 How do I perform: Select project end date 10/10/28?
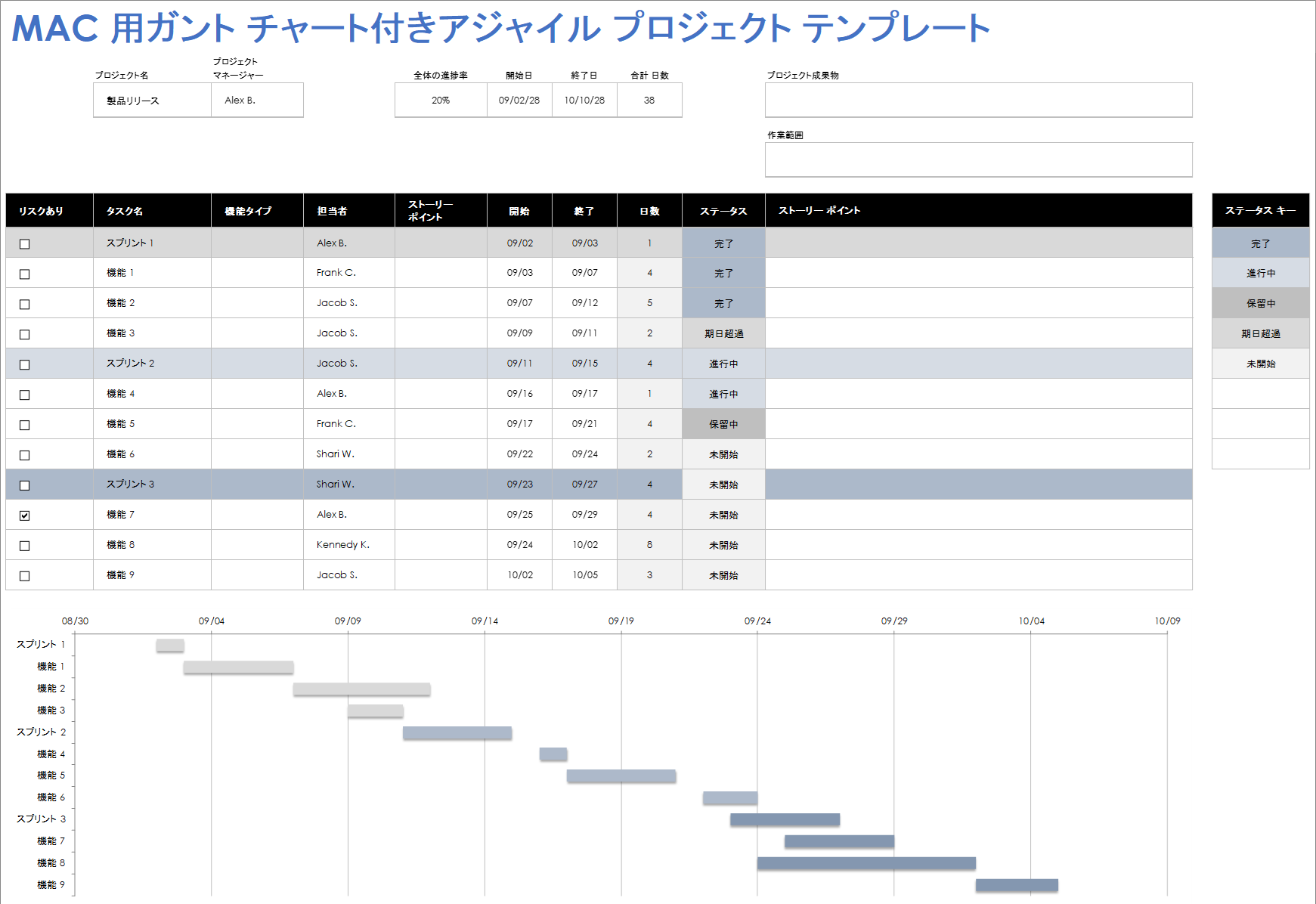(584, 100)
